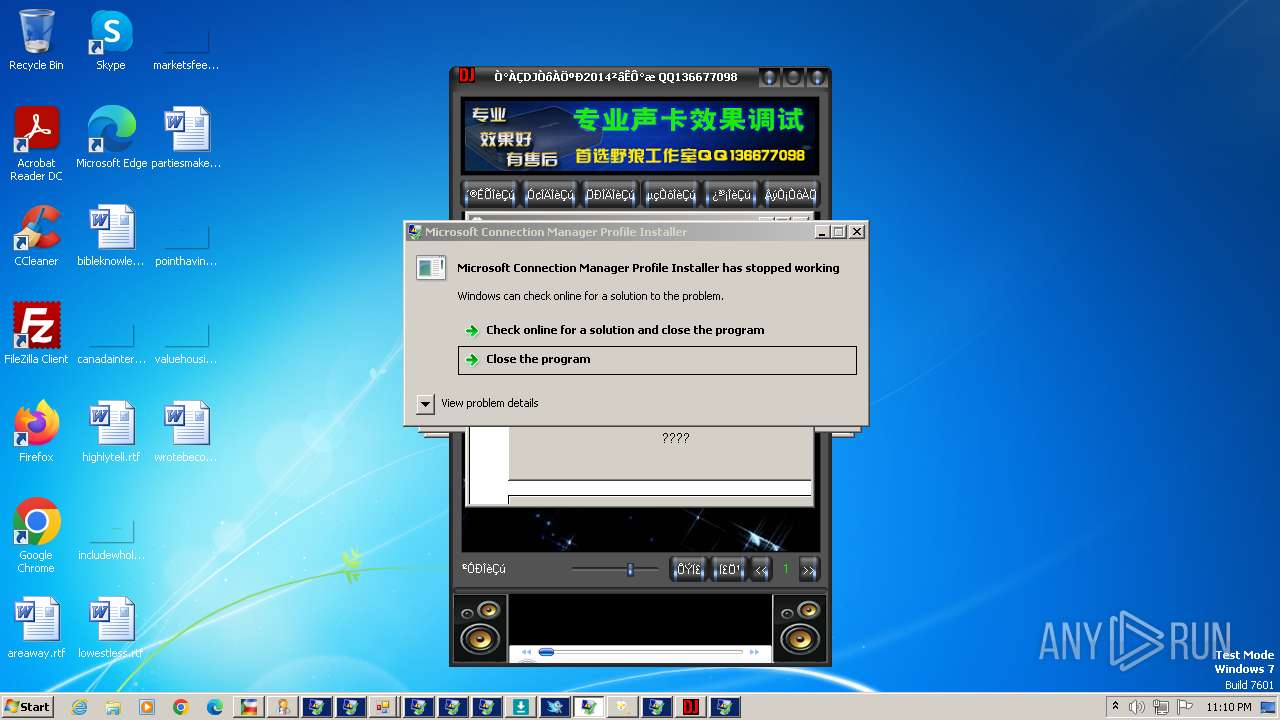Click the playback seek bar handle

tap(546, 652)
